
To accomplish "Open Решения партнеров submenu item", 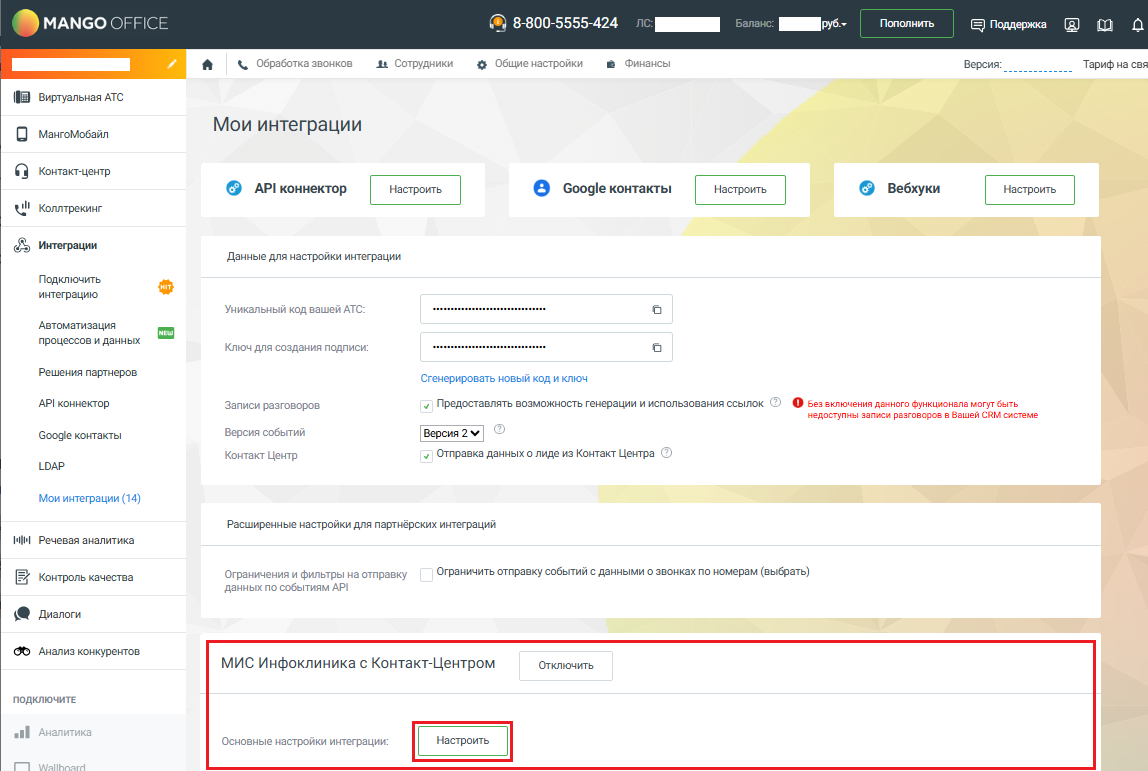I will click(x=88, y=373).
